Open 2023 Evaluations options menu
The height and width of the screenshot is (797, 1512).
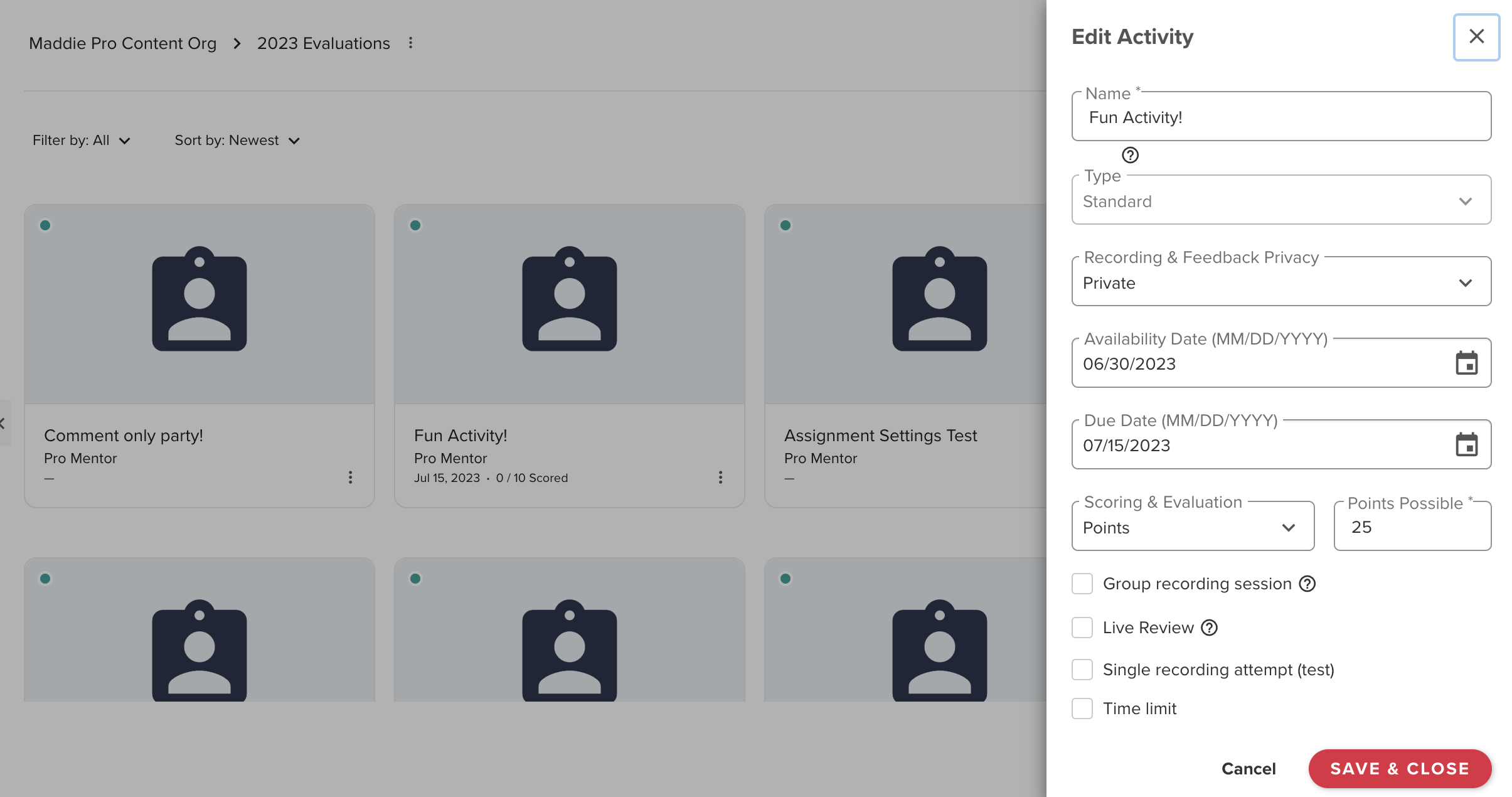tap(410, 43)
